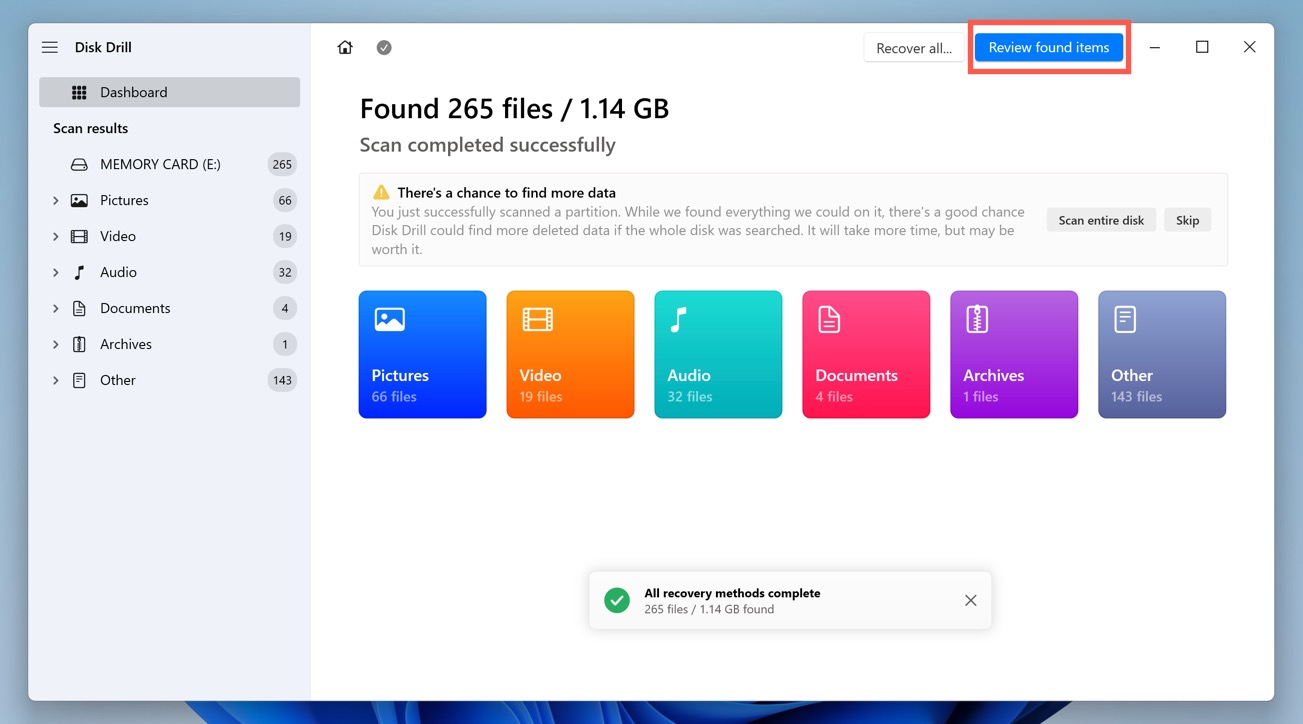Click the warning triangle icon in the notice
This screenshot has width=1303, height=724.
pos(381,192)
